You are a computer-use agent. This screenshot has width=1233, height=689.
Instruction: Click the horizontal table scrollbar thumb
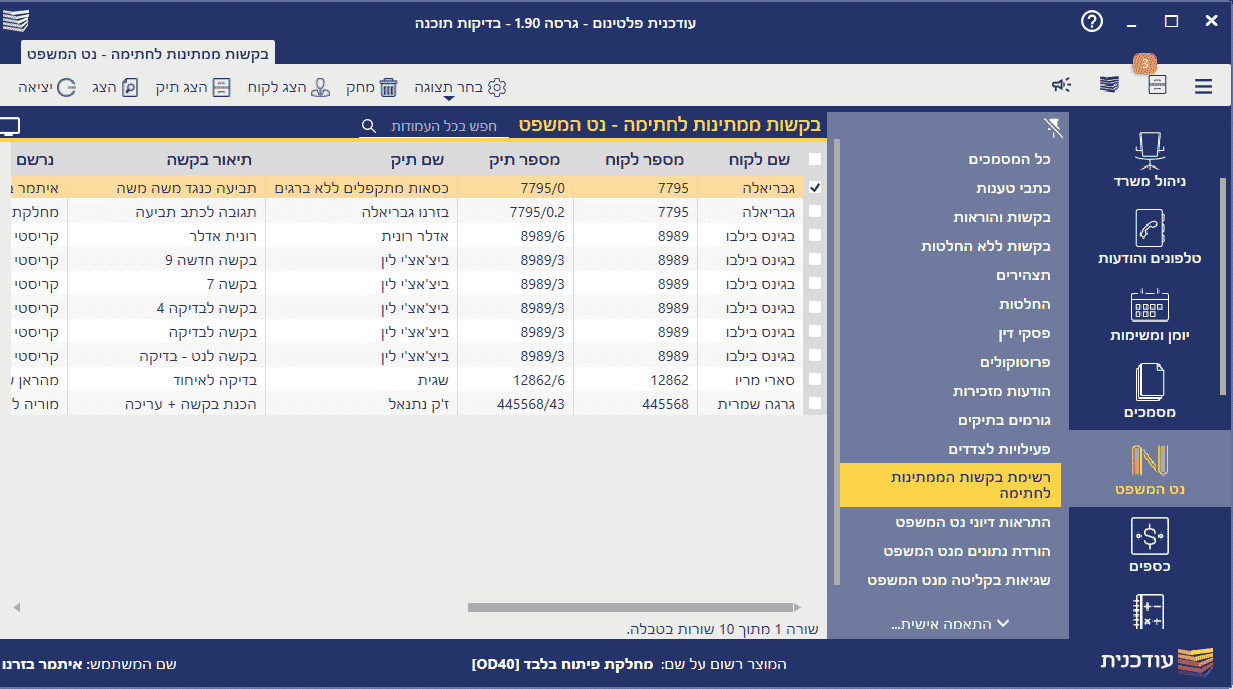(630, 607)
